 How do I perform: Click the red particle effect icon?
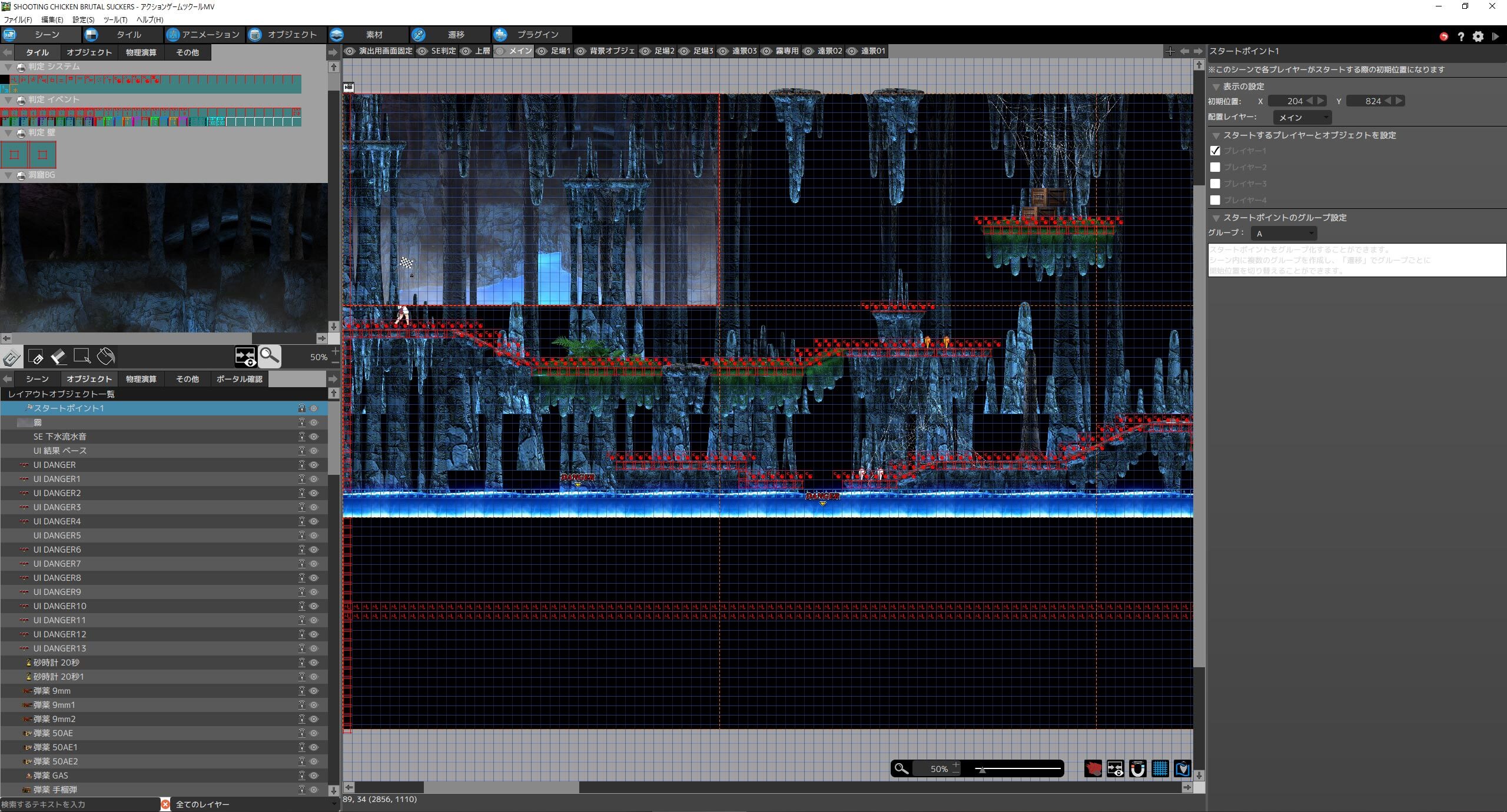pyautogui.click(x=1093, y=769)
